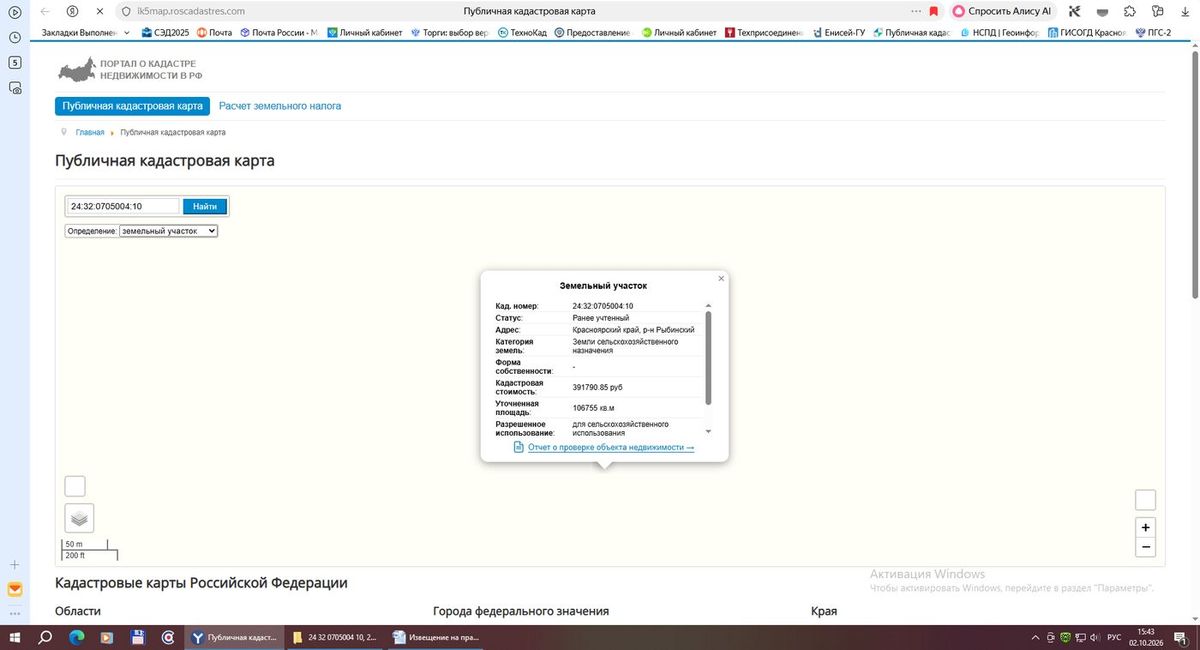Viewport: 1200px width, 650px height.
Task: Toggle the empty square control above layers
Action: [75, 487]
